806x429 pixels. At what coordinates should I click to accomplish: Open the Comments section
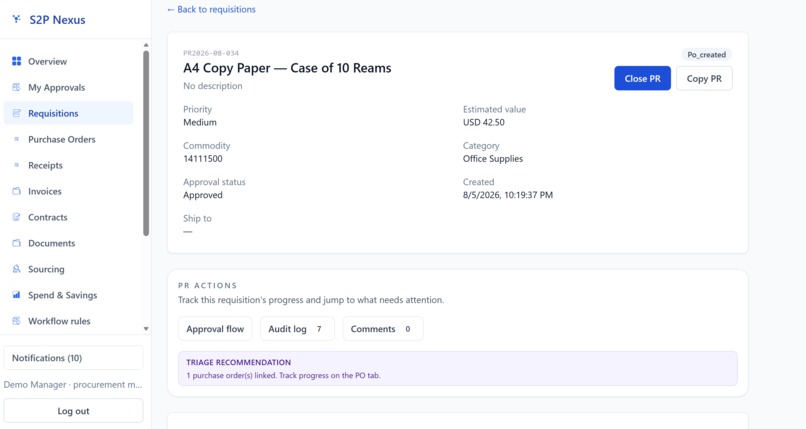pos(382,329)
